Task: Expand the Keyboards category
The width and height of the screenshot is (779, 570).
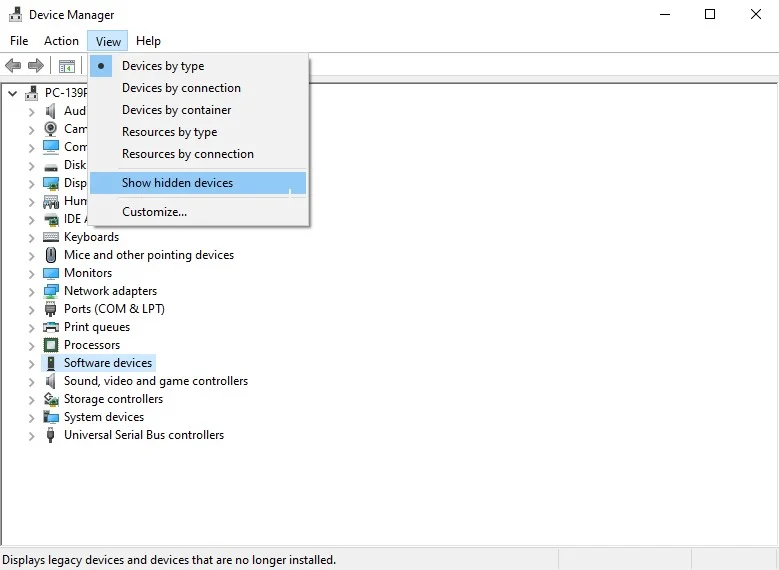Action: click(x=31, y=238)
